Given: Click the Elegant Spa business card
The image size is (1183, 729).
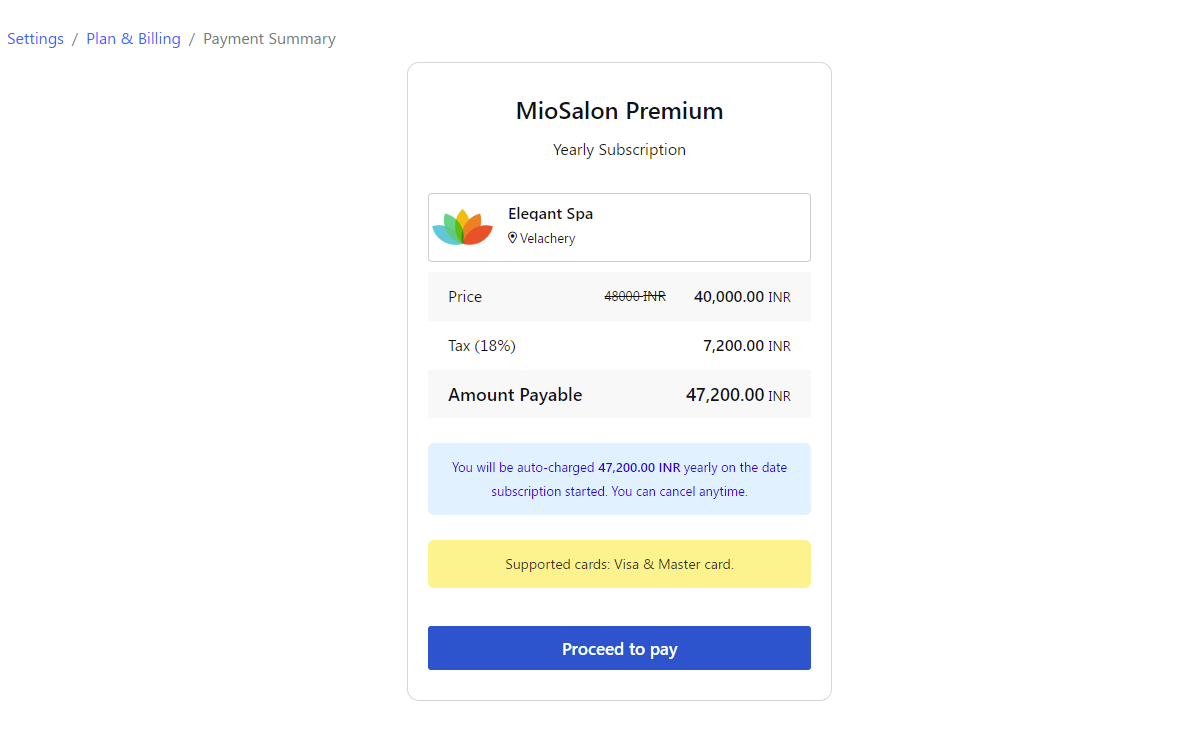Looking at the screenshot, I should pos(700,227).
